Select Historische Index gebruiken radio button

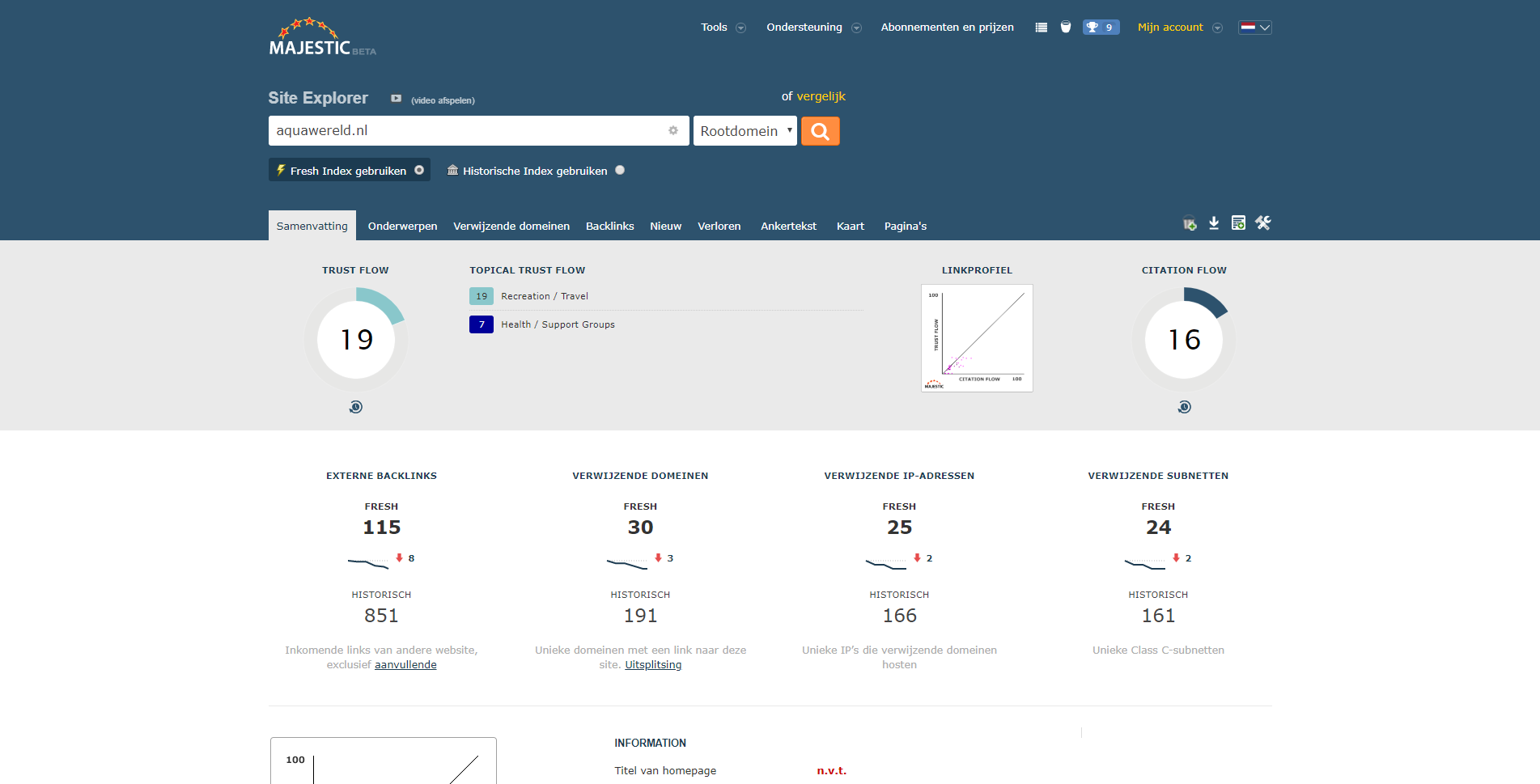(620, 170)
